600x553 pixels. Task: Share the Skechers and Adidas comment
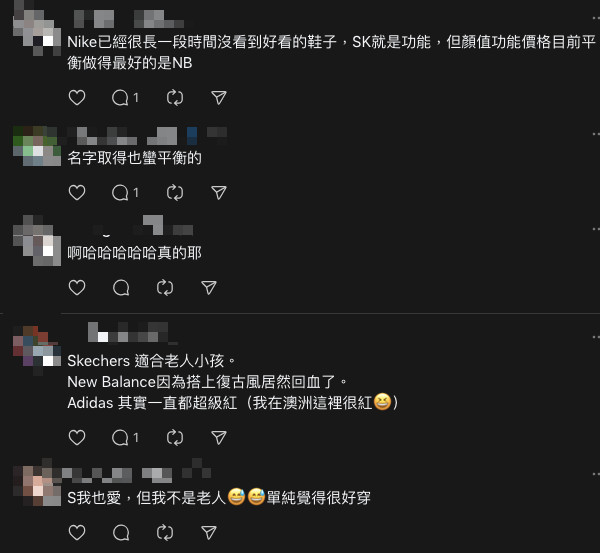[x=219, y=437]
